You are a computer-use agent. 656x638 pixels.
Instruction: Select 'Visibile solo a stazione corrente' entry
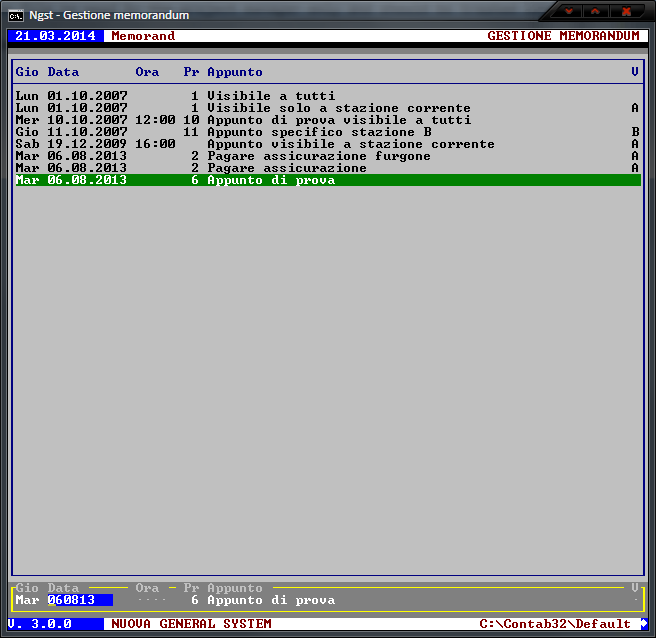pos(338,108)
